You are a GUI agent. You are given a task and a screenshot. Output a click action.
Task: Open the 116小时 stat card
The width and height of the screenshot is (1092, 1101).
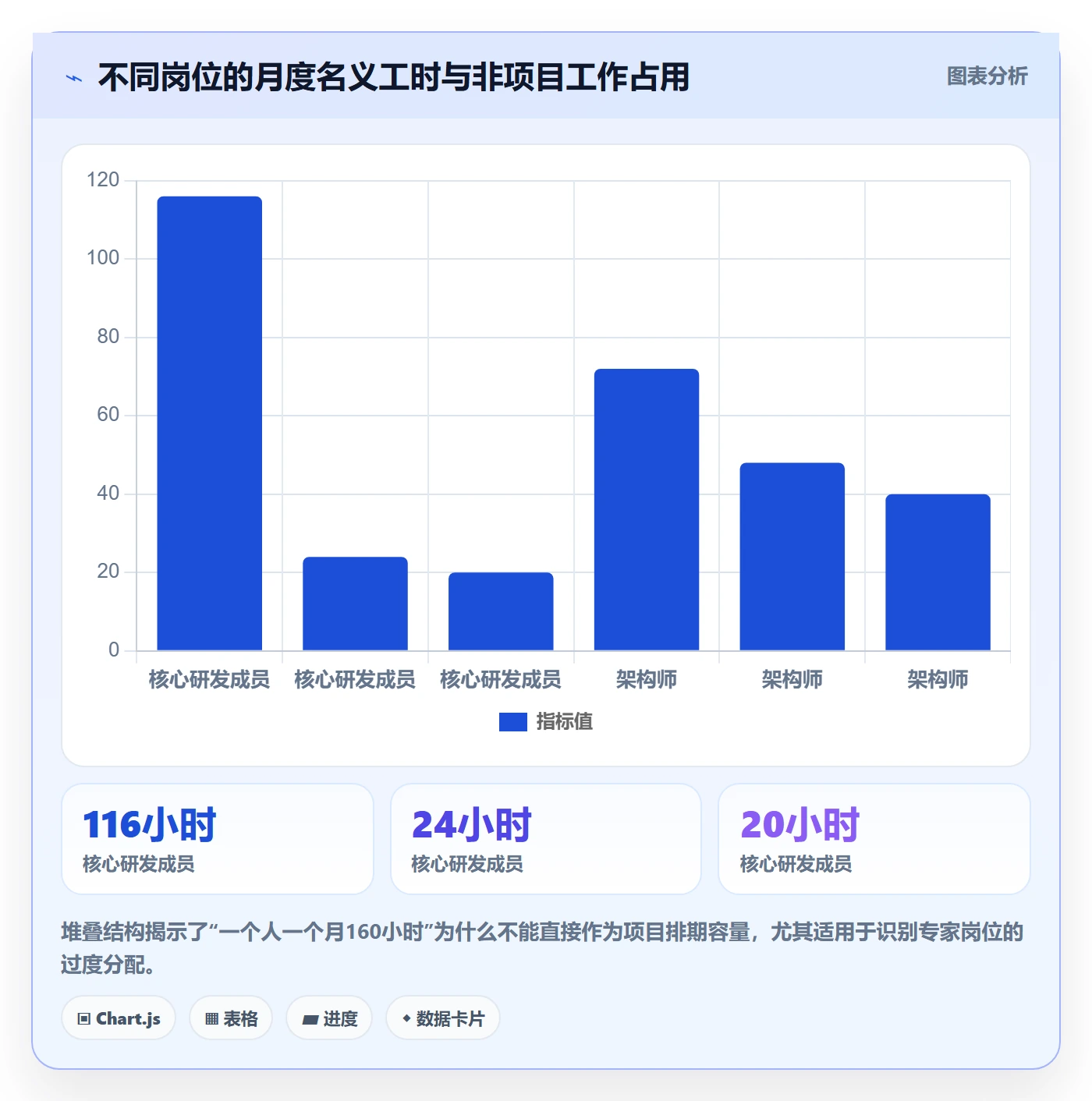click(218, 839)
